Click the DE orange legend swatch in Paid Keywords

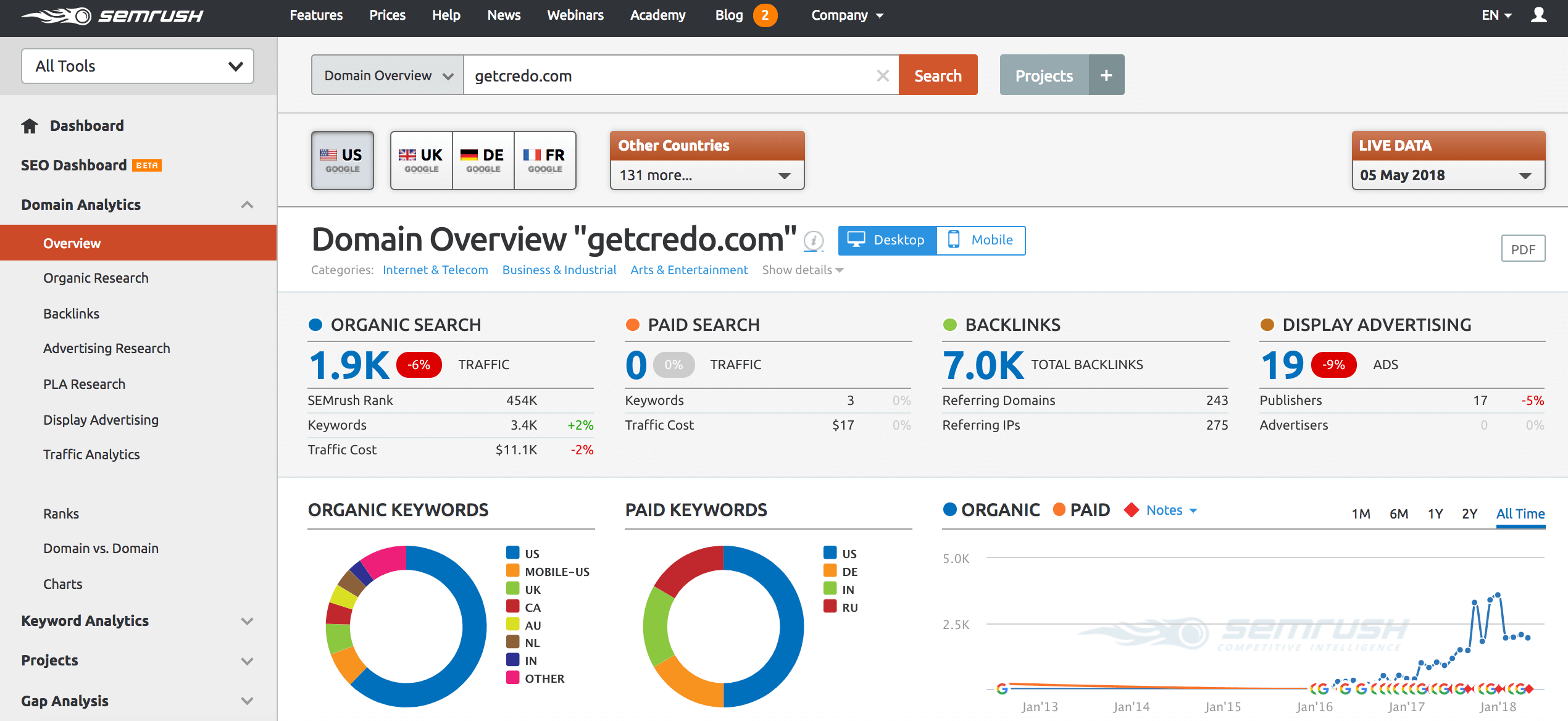click(x=830, y=570)
